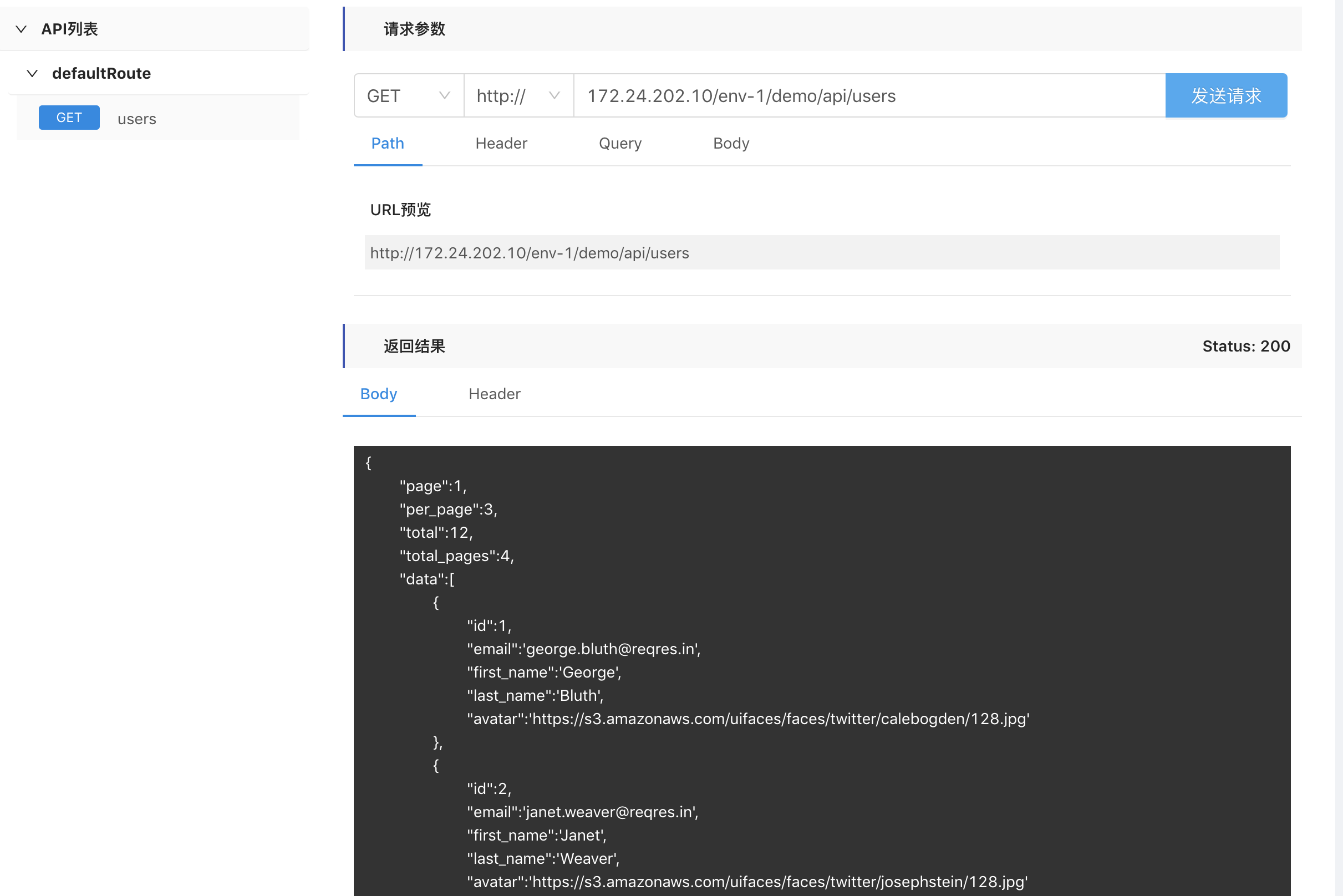
Task: Click the 发送请求 send button
Action: pyautogui.click(x=1226, y=95)
